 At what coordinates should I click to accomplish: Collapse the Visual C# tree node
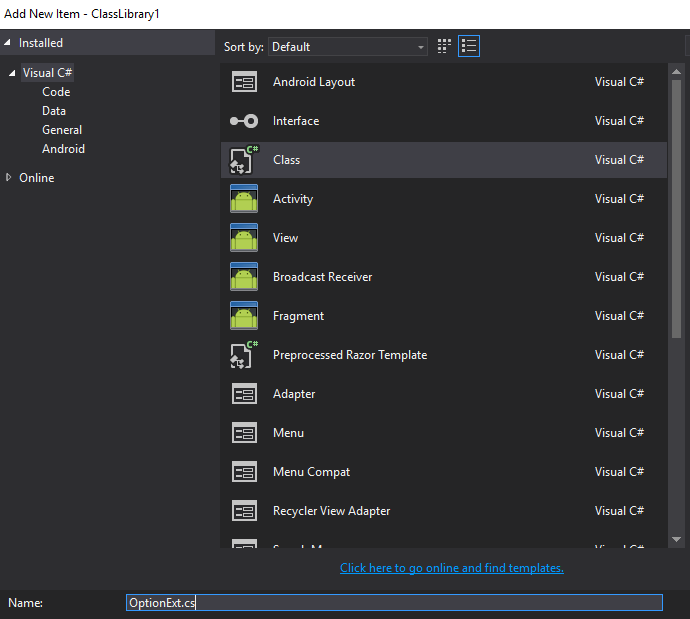tap(12, 73)
